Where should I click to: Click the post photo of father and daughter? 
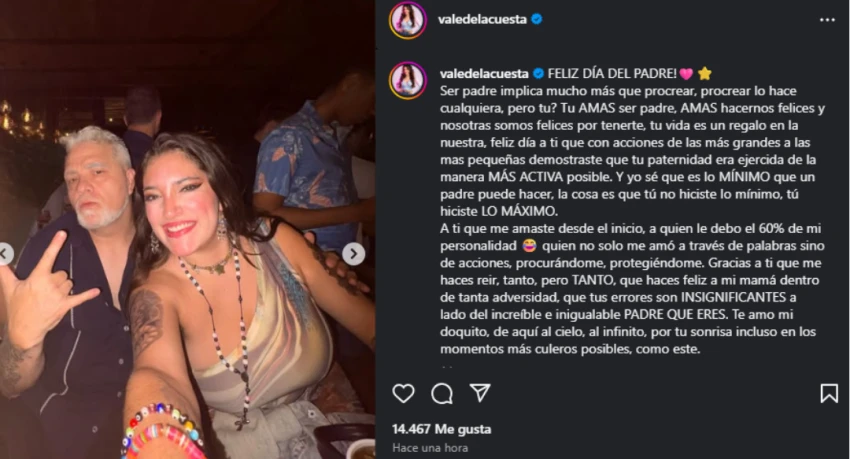pyautogui.click(x=187, y=229)
